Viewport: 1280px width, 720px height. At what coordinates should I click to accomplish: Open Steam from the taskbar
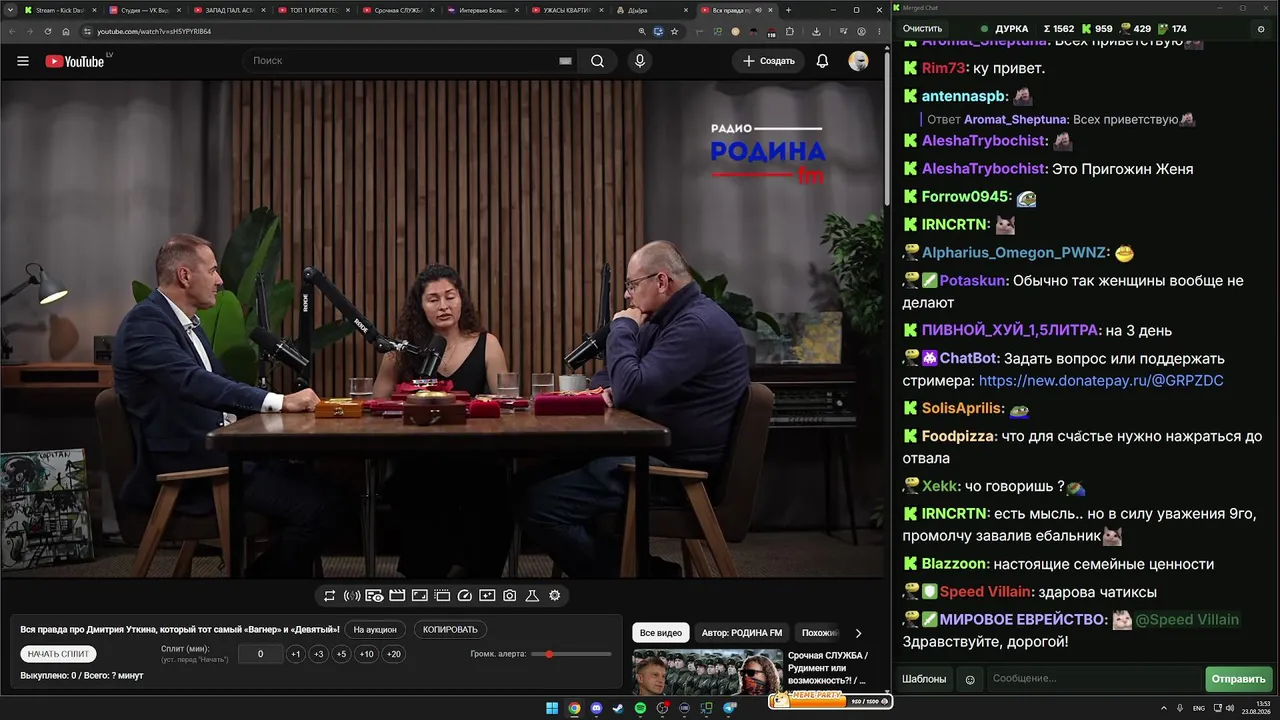point(618,708)
